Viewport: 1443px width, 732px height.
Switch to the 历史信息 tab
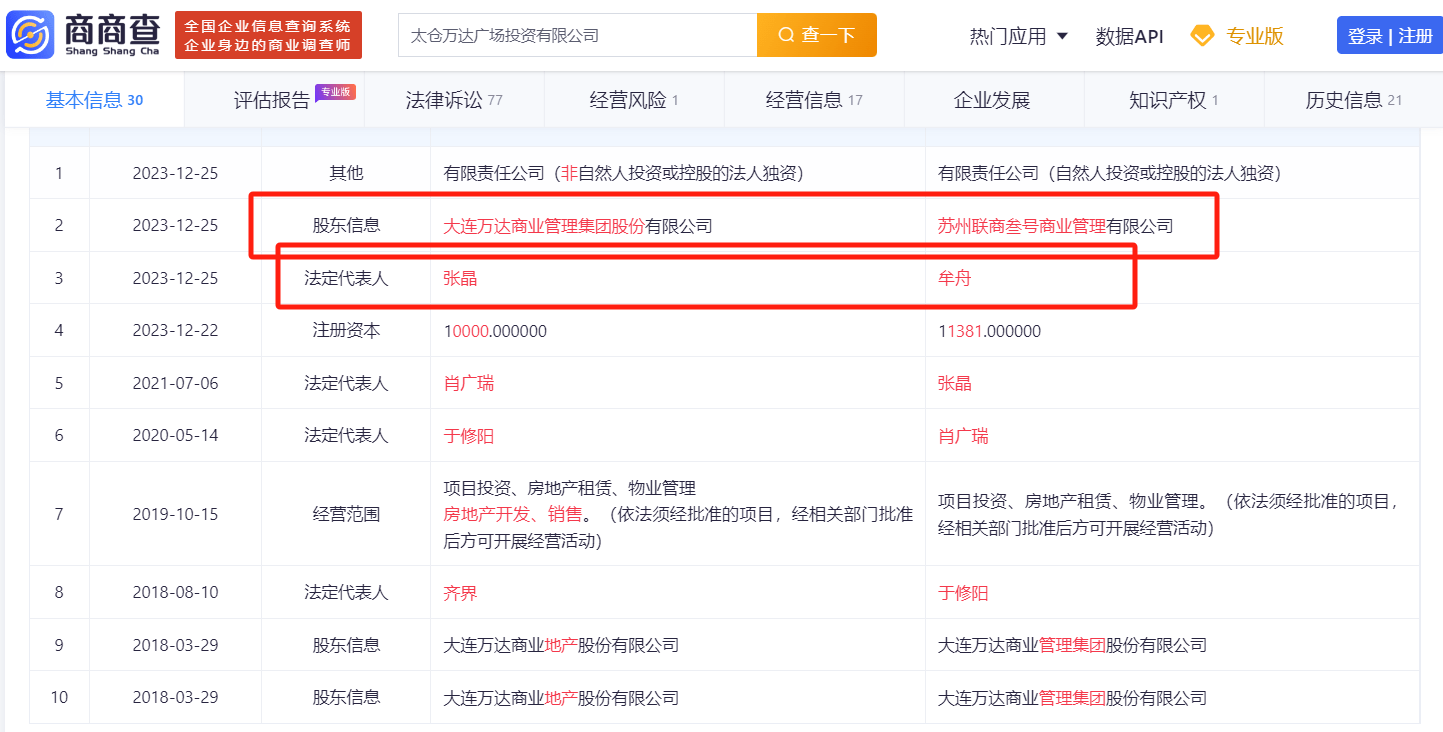pyautogui.click(x=1354, y=100)
